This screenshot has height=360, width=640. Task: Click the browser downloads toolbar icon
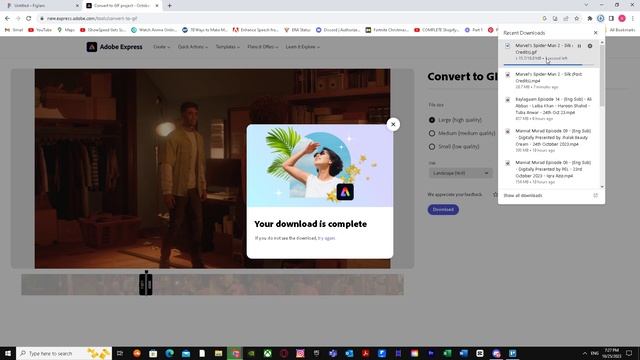pos(600,18)
